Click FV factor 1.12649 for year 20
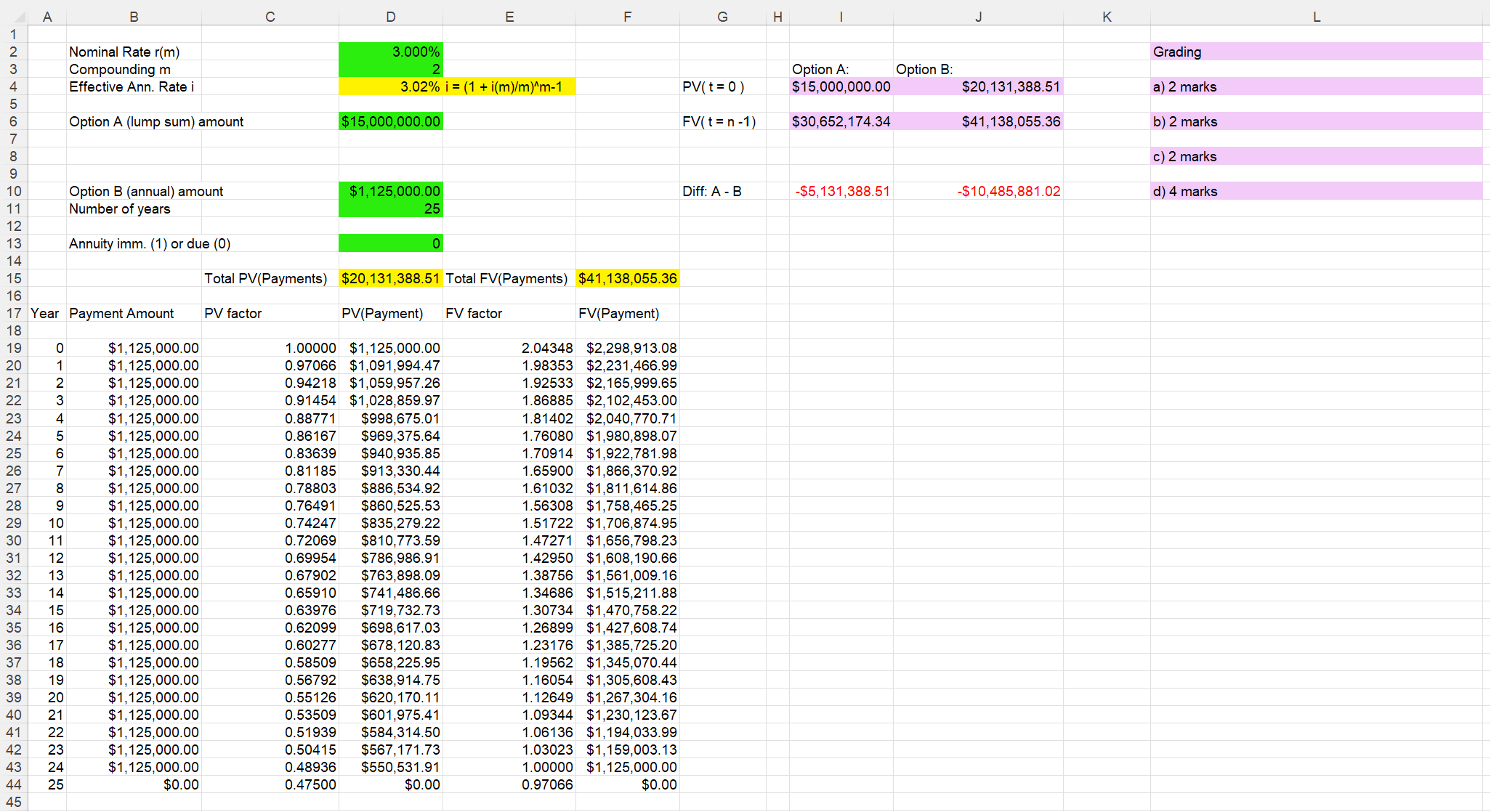This screenshot has width=1491, height=812. (509, 697)
